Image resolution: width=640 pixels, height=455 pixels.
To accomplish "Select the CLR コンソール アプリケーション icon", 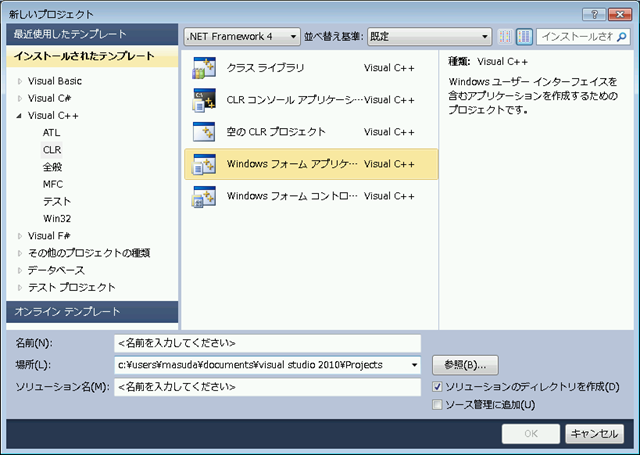I will (204, 100).
